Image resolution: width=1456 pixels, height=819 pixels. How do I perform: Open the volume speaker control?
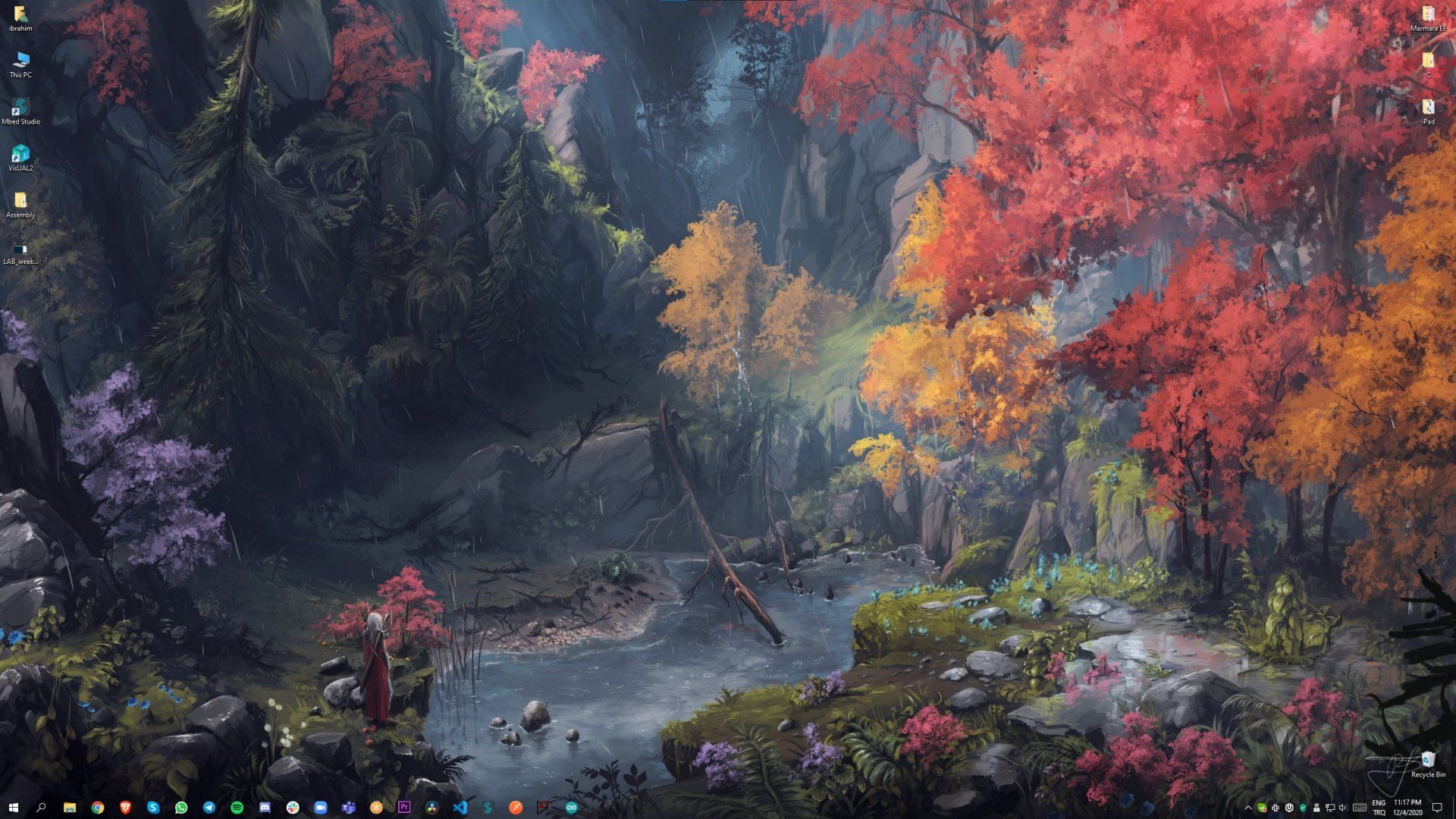(x=1343, y=808)
